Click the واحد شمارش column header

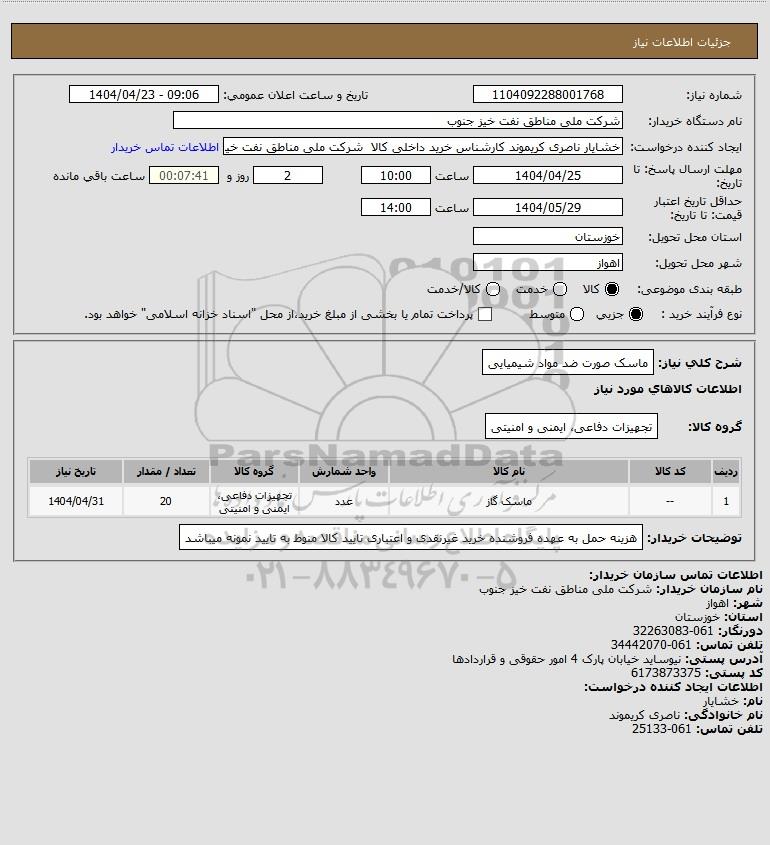tap(344, 472)
